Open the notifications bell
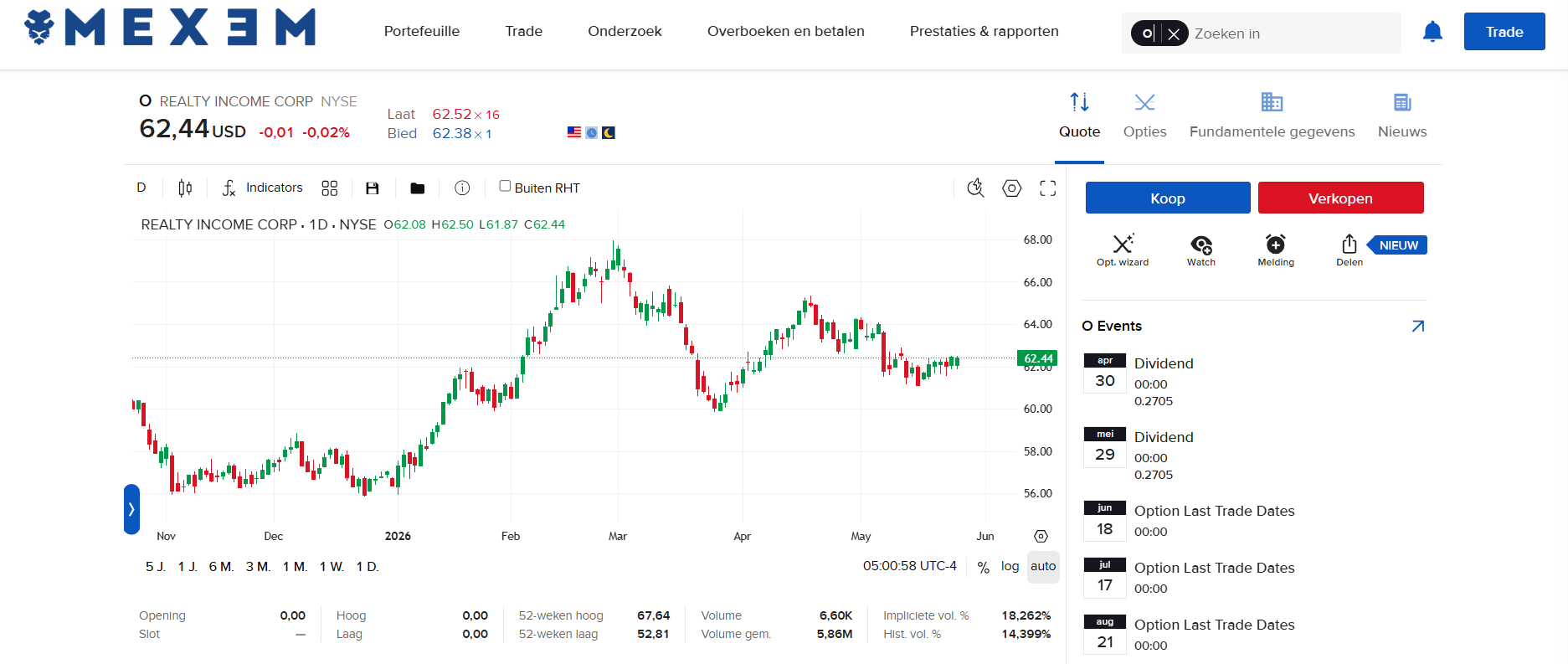Viewport: 1568px width, 664px height. pyautogui.click(x=1432, y=32)
